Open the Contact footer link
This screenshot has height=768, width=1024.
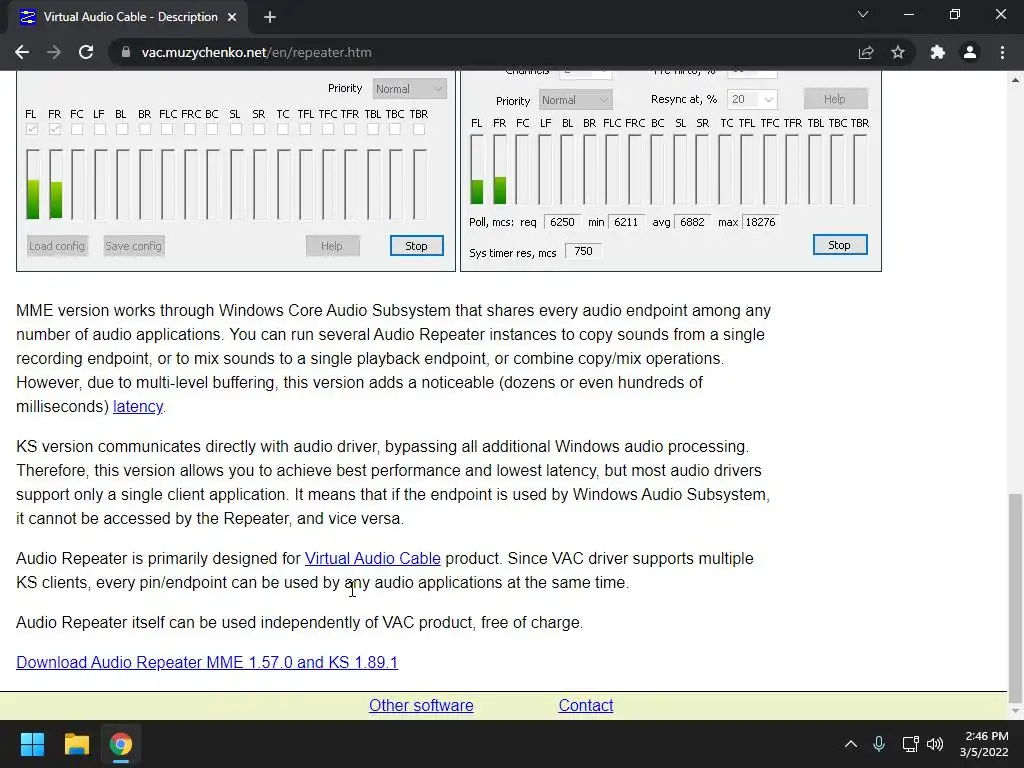coord(586,705)
